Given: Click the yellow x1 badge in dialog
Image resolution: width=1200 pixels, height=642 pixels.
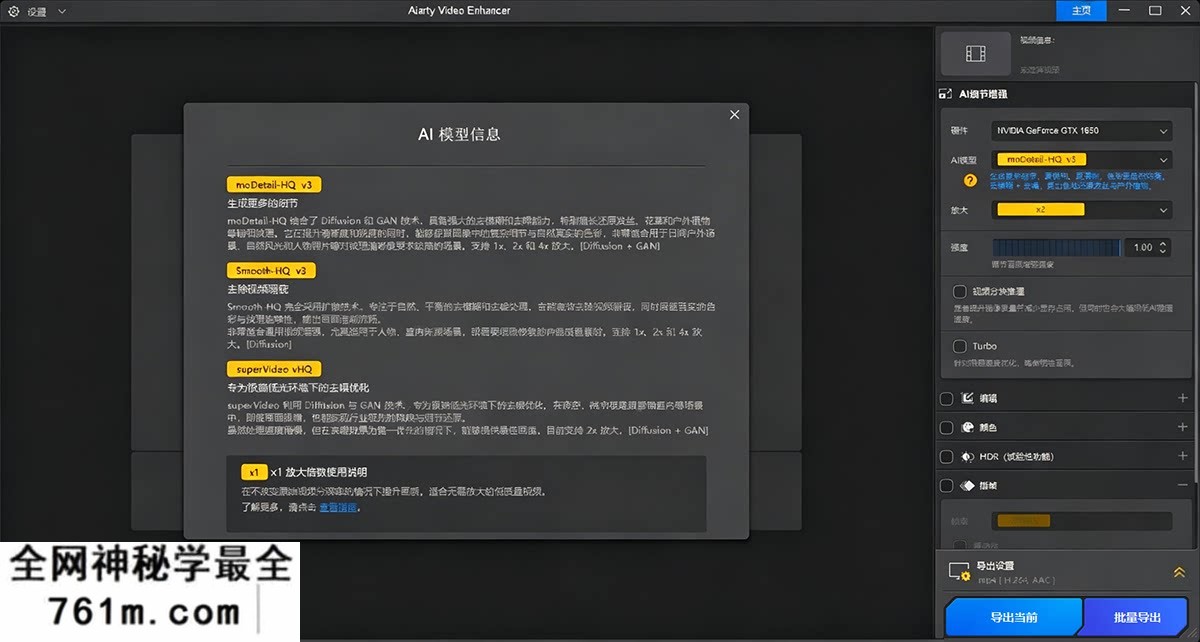Looking at the screenshot, I should [x=254, y=471].
